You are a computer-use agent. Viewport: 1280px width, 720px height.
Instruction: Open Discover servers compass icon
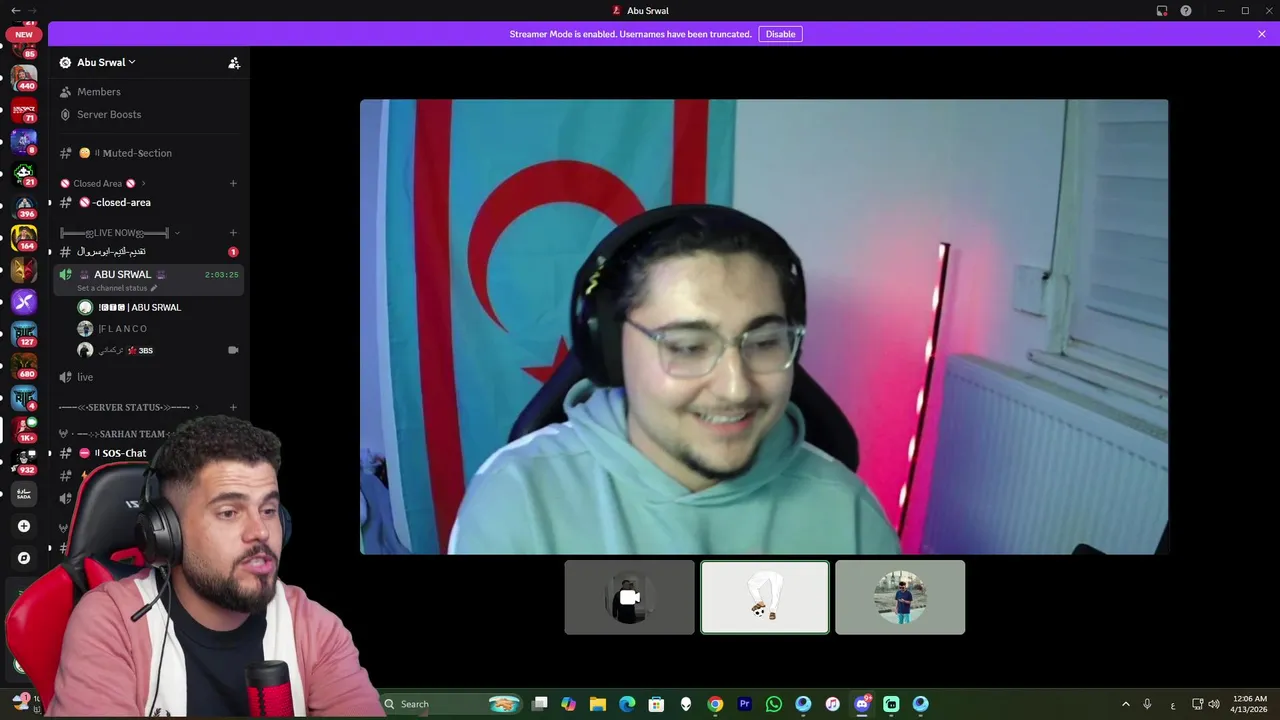24,558
